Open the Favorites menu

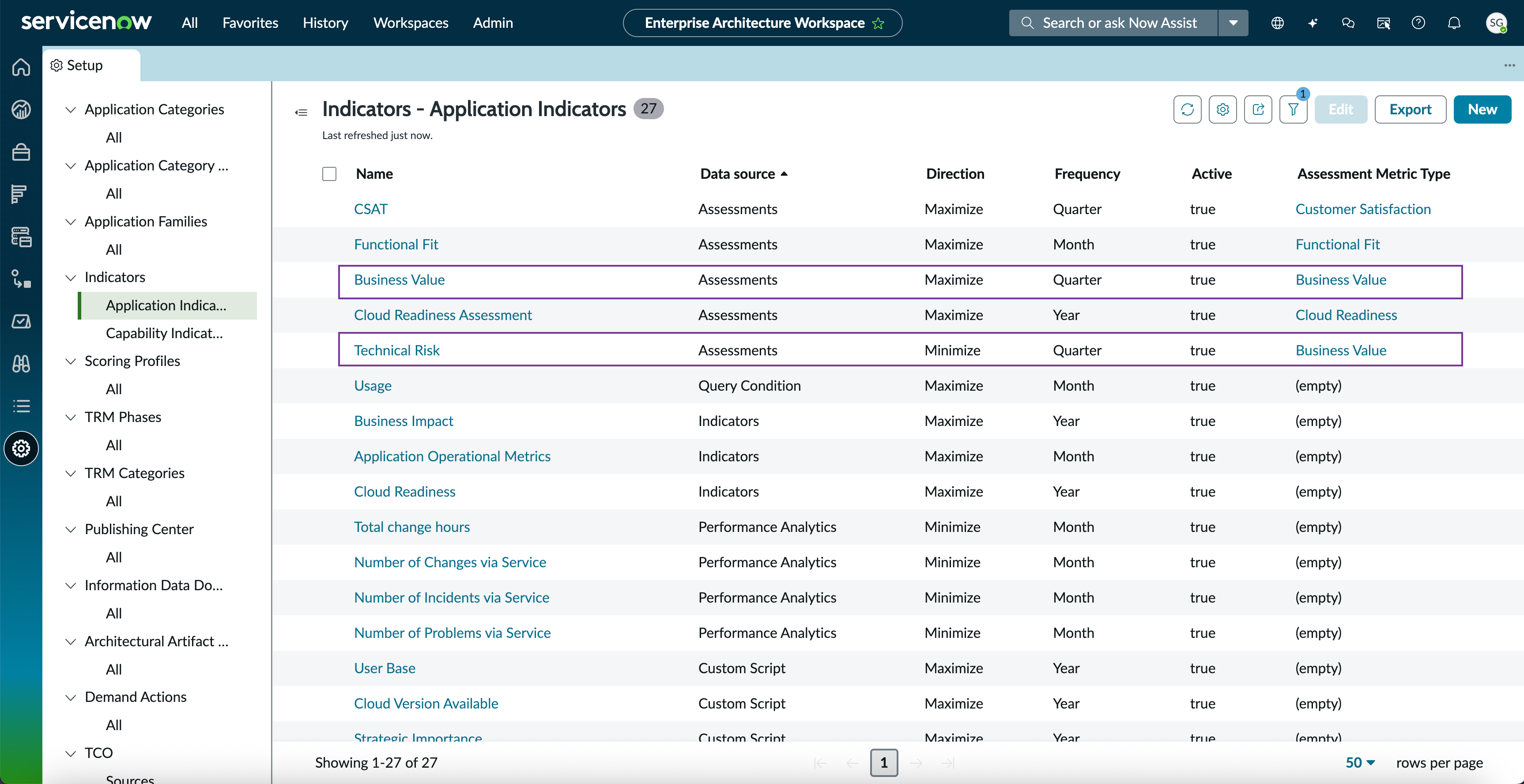(x=250, y=23)
